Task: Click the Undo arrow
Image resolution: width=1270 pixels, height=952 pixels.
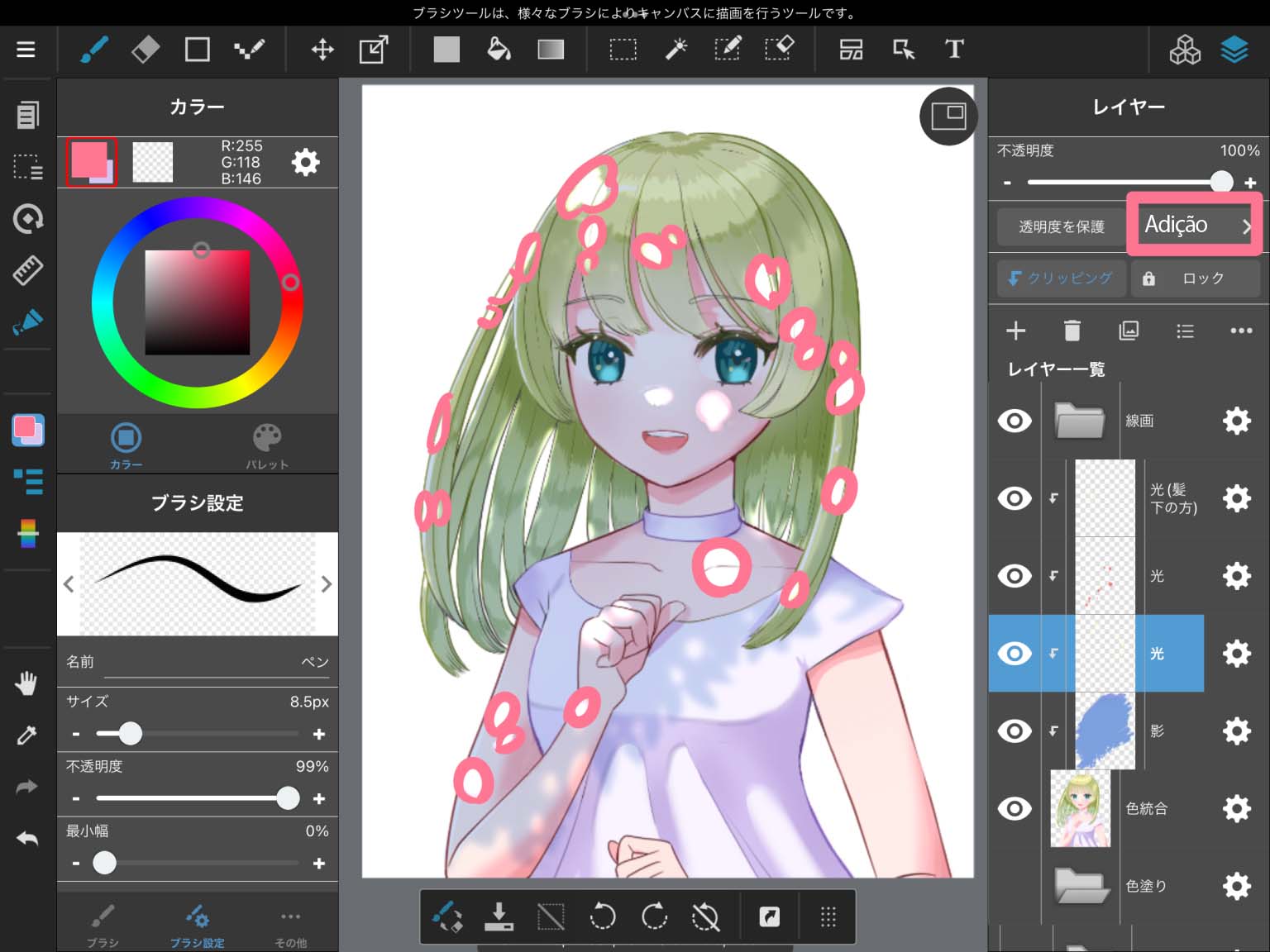Action: click(x=26, y=838)
